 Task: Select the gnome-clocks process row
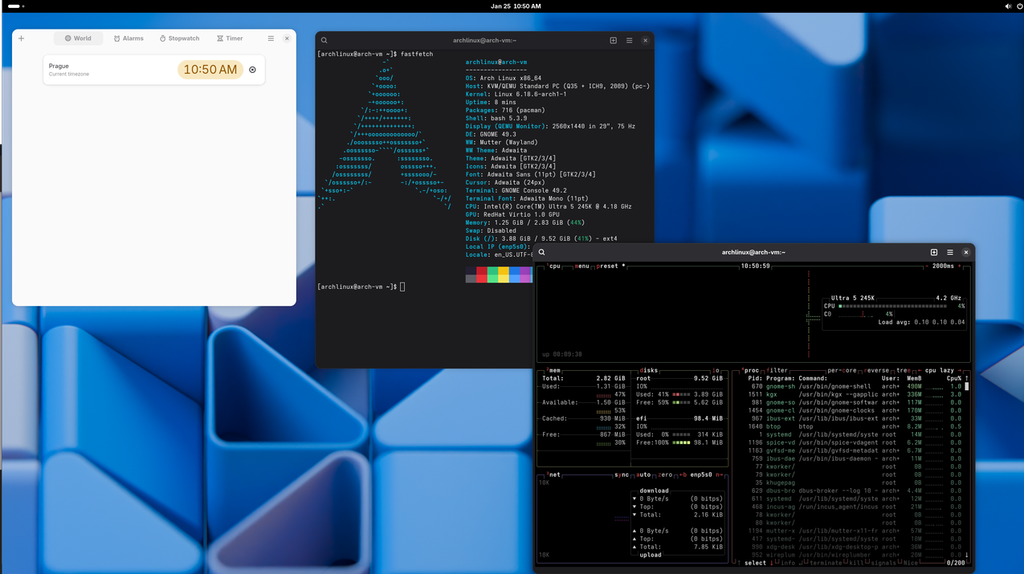854,411
